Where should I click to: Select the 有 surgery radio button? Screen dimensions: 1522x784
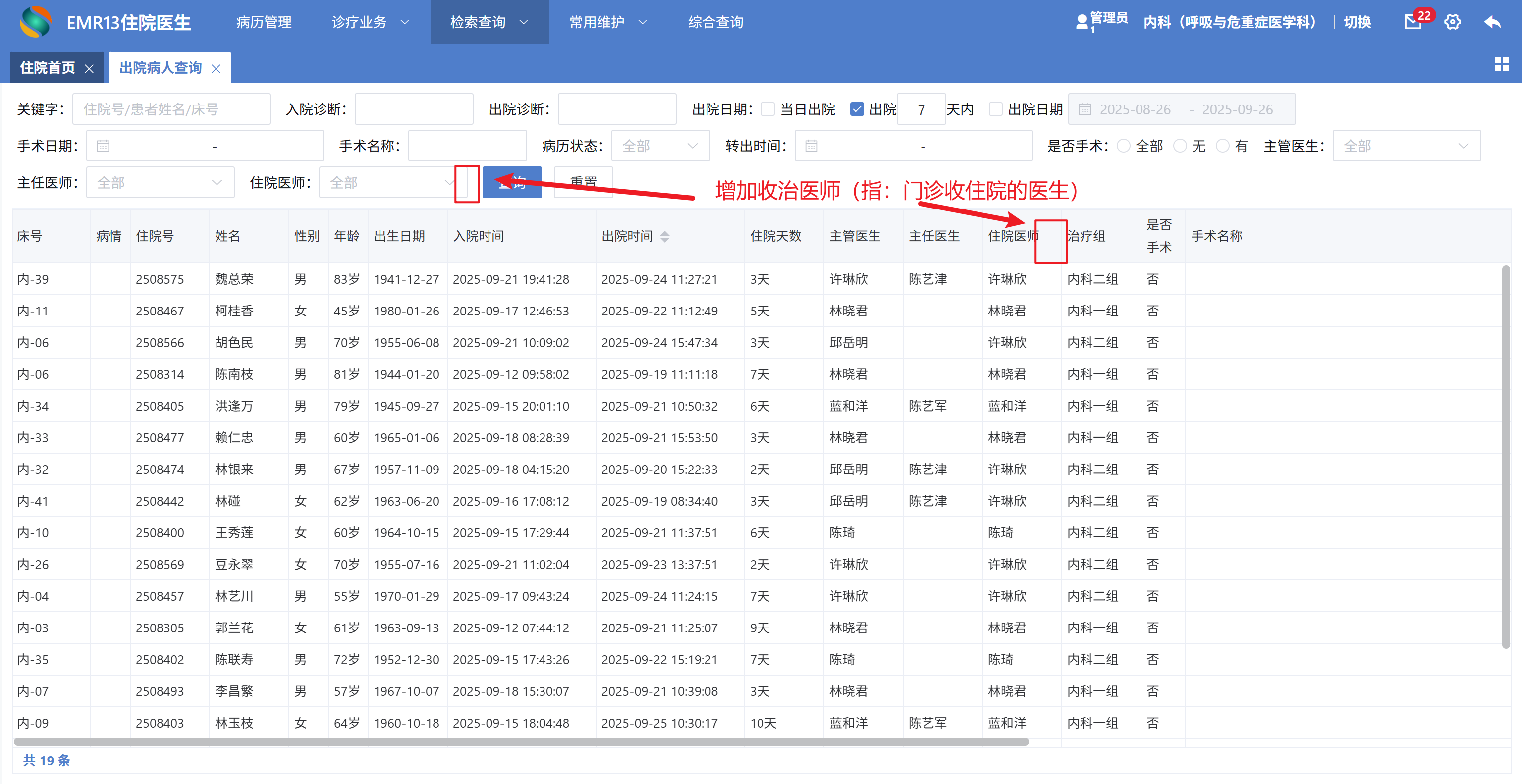pyautogui.click(x=1222, y=146)
